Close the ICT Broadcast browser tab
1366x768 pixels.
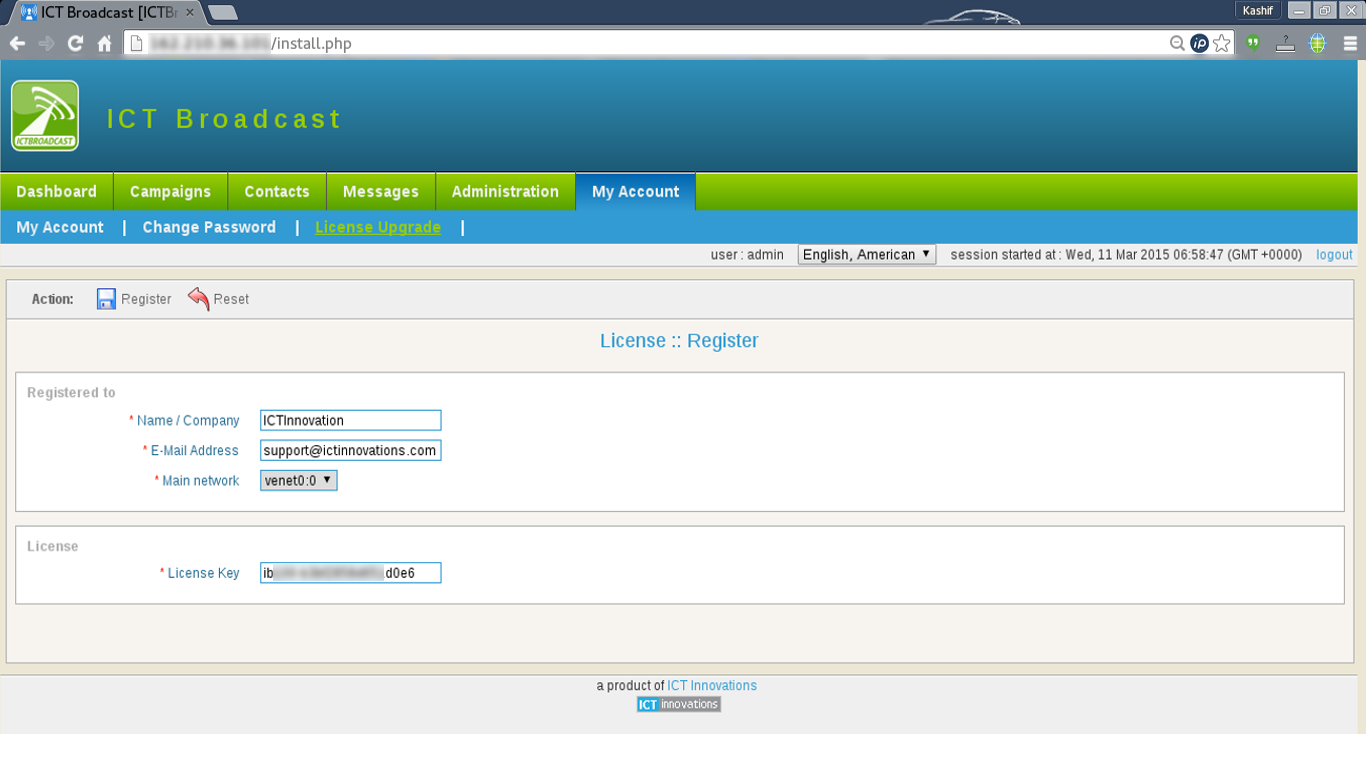[190, 12]
